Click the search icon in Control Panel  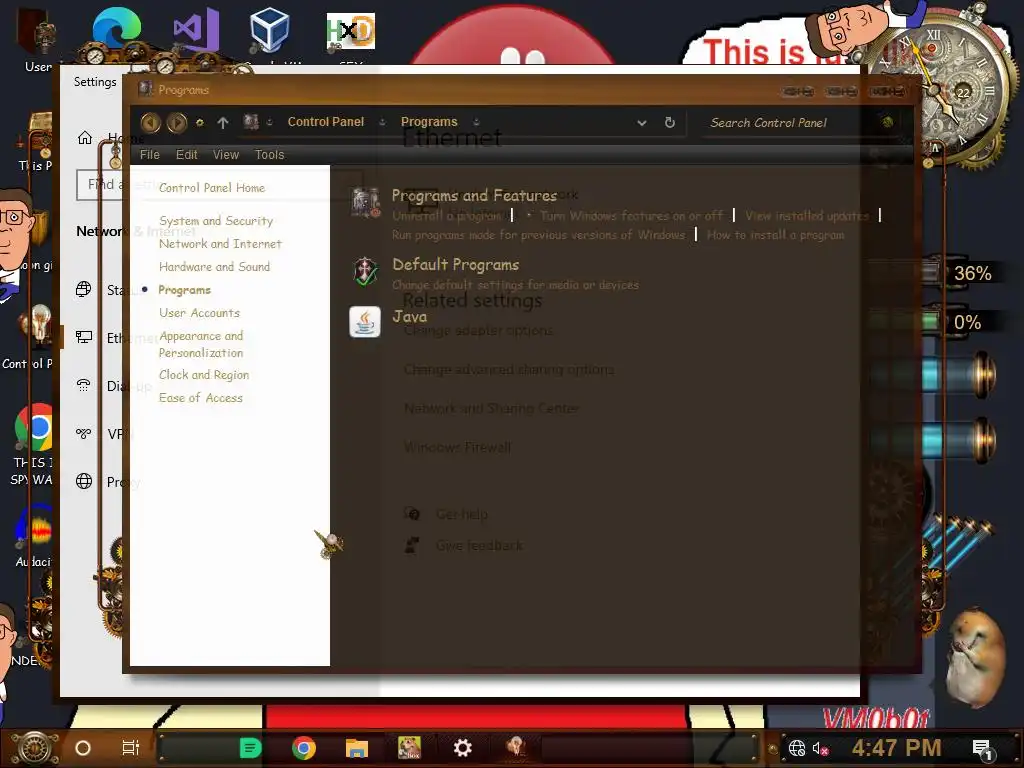[887, 122]
